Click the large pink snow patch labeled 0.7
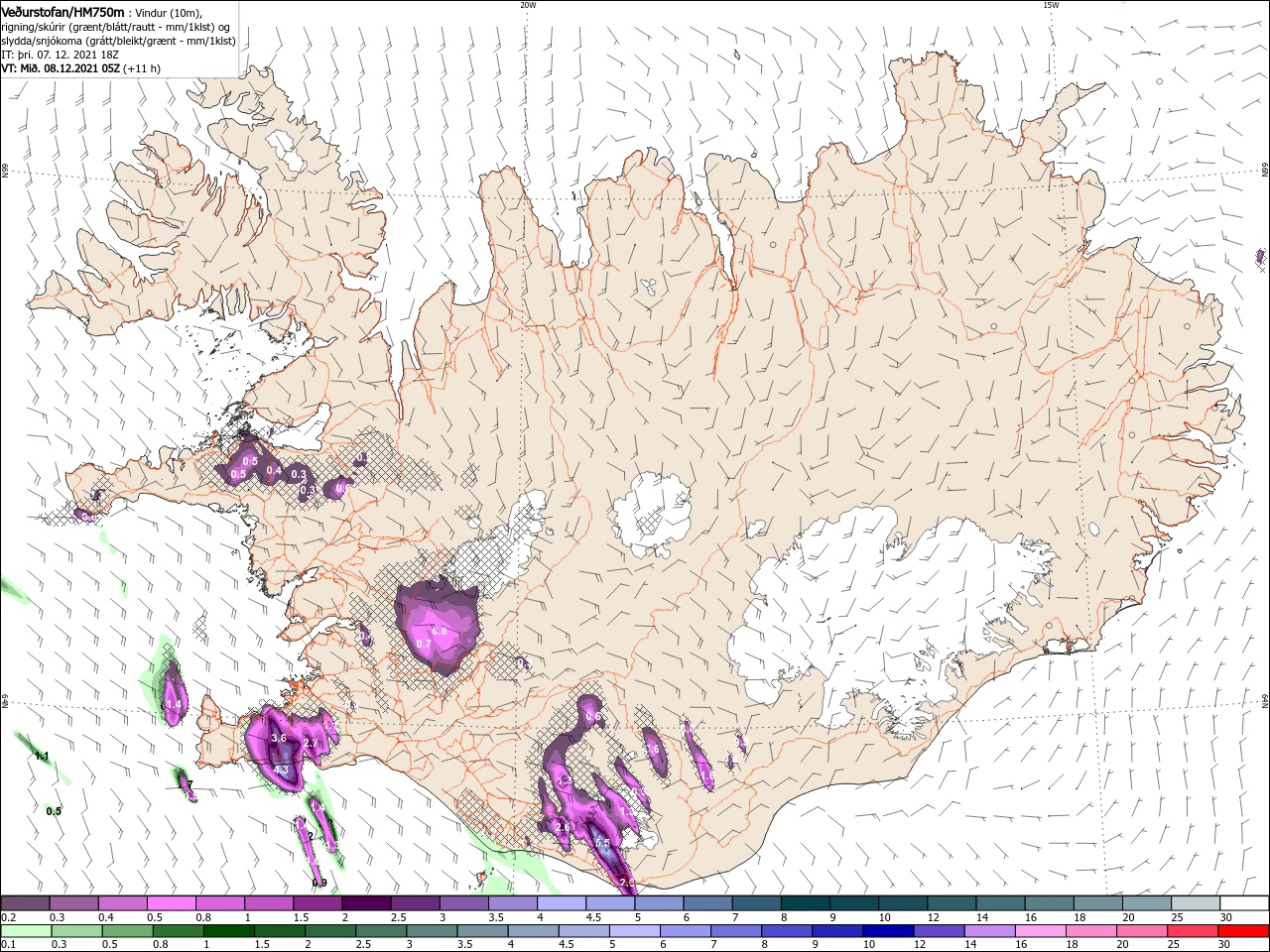Viewport: 1270px width, 952px height. click(x=437, y=625)
